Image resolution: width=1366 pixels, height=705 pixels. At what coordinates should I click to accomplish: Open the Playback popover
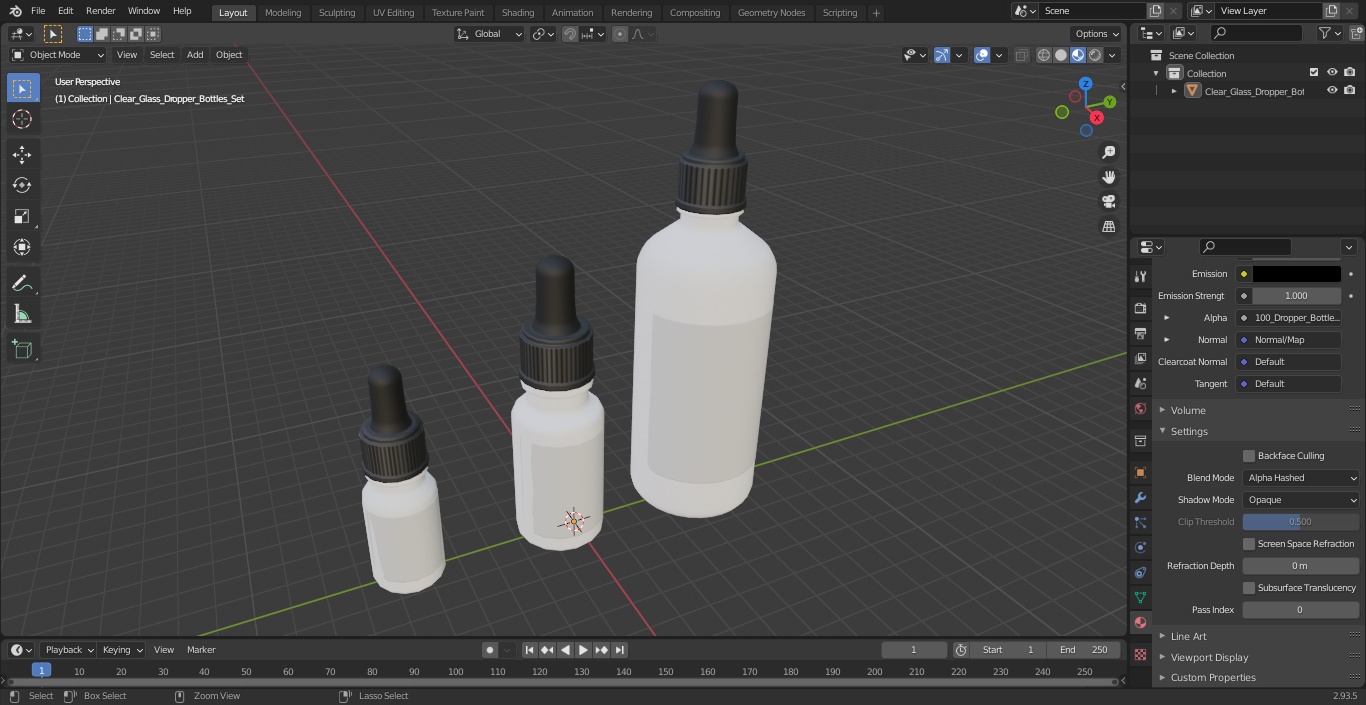tap(68, 650)
